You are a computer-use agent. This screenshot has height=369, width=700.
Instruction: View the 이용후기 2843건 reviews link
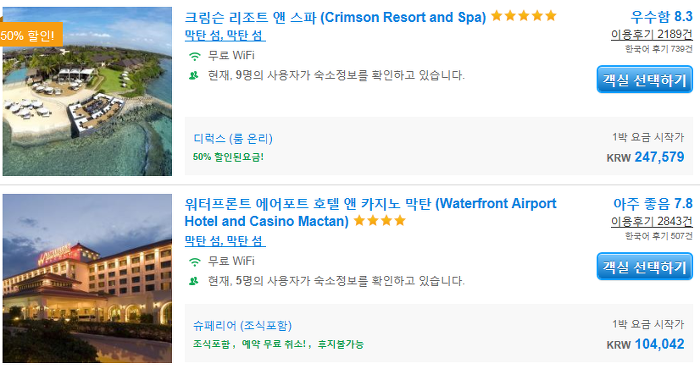click(652, 221)
